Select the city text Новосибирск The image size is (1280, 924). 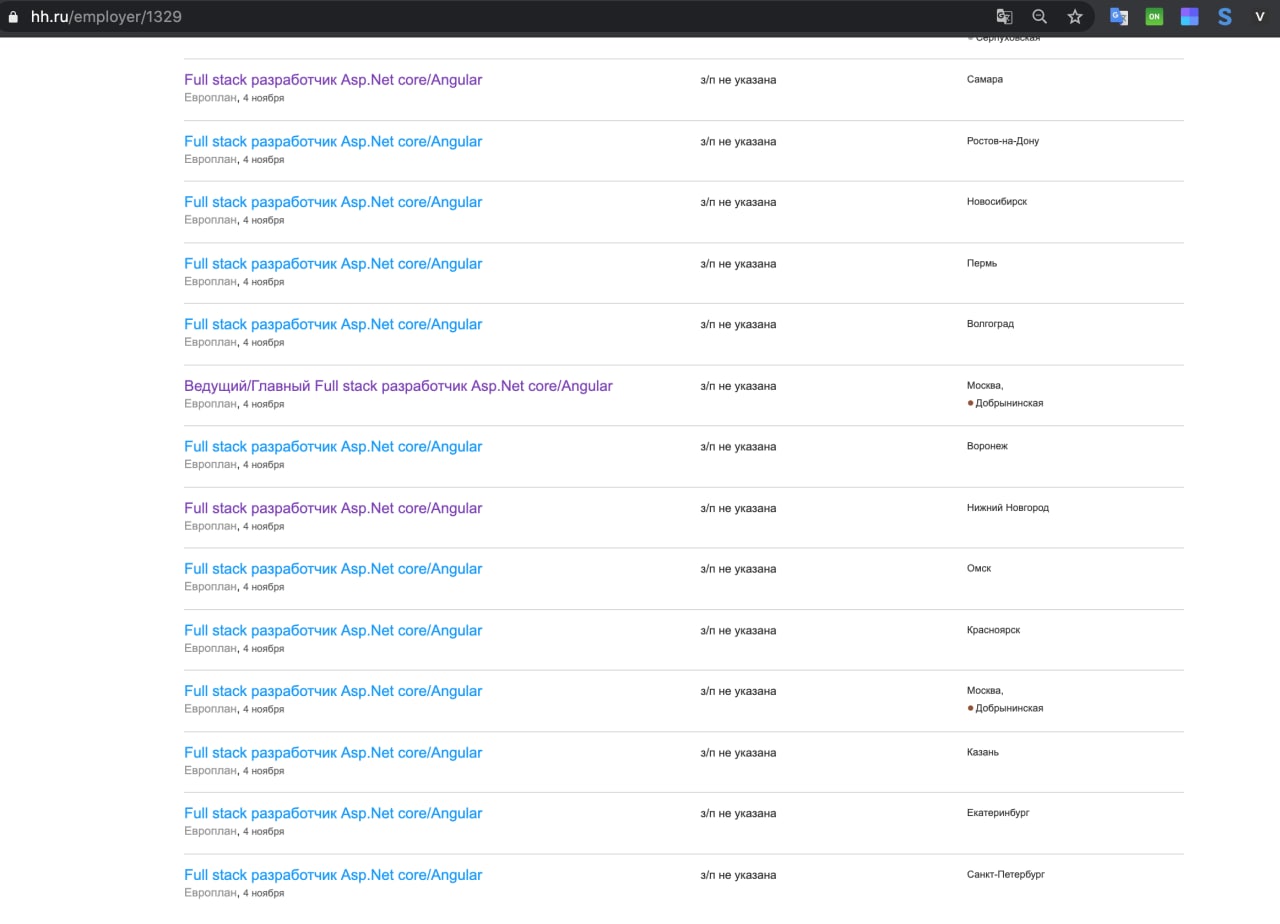[997, 201]
